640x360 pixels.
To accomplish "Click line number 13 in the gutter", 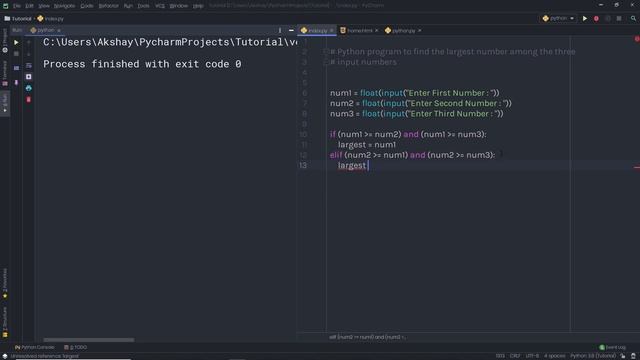I will [303, 165].
